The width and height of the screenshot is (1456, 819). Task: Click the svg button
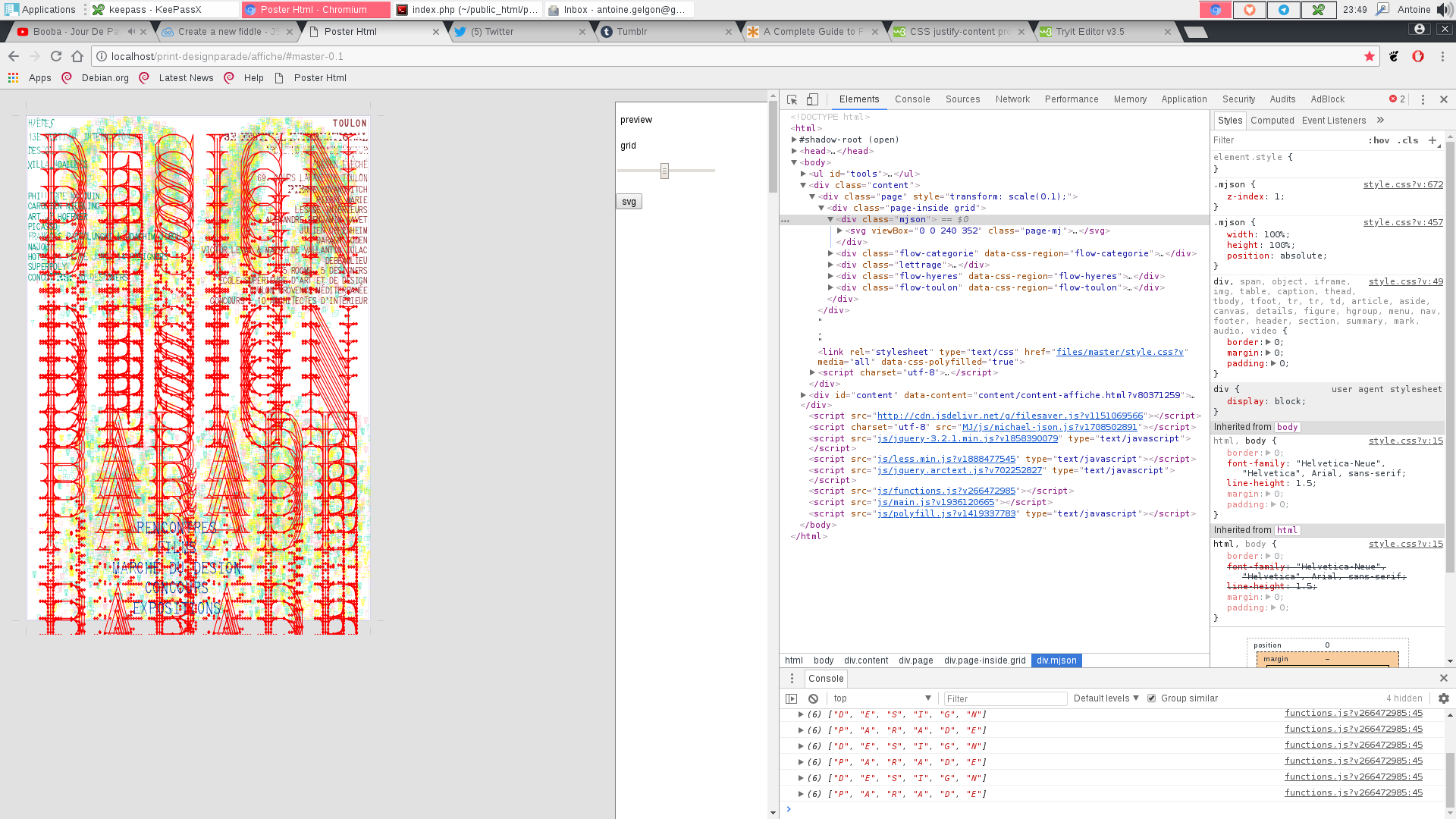[x=629, y=202]
